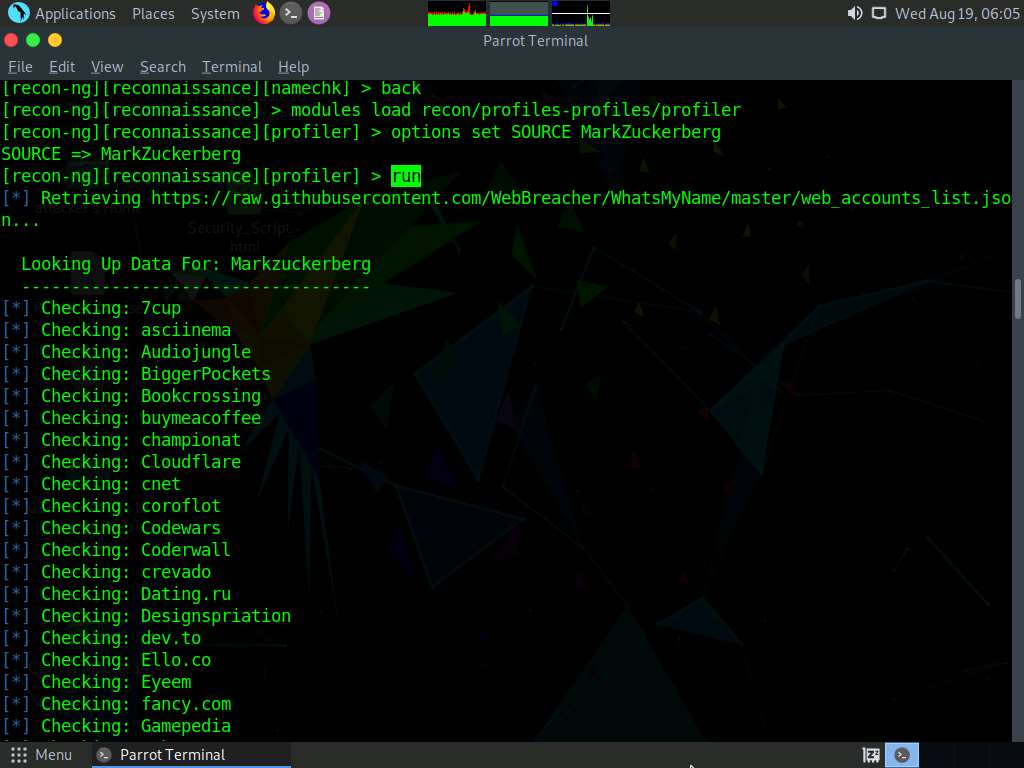
Task: Click the 'Checking: cnet' line
Action: (x=91, y=485)
